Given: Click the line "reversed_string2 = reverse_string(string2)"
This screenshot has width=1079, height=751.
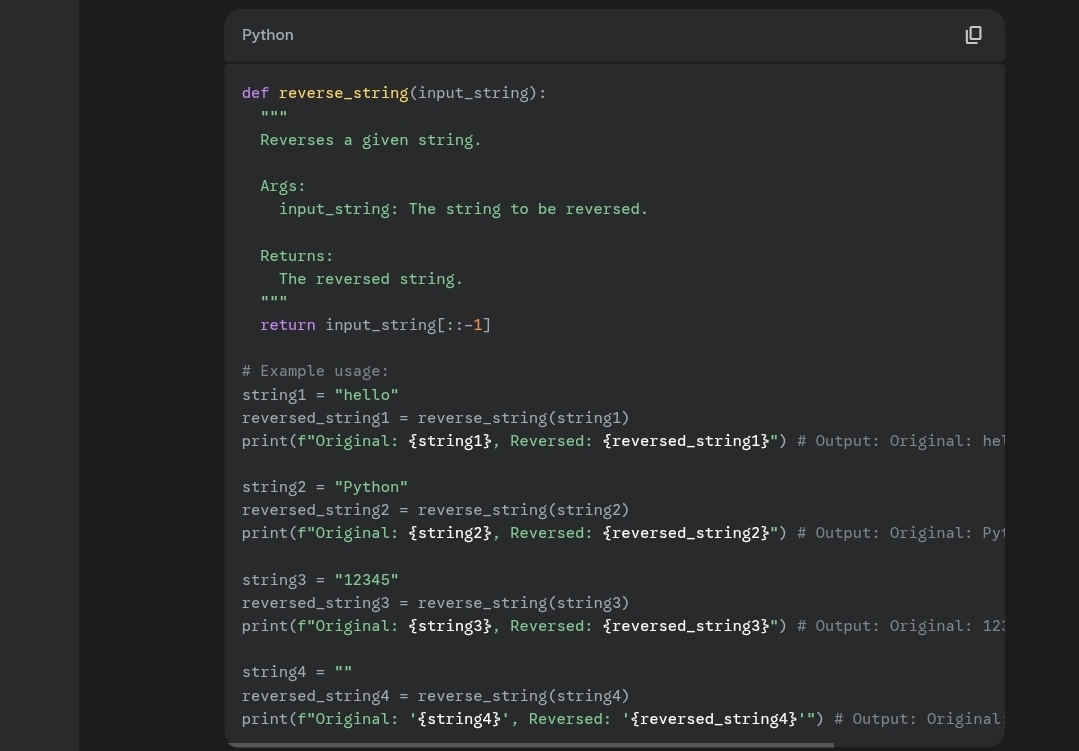Looking at the screenshot, I should 436,510.
